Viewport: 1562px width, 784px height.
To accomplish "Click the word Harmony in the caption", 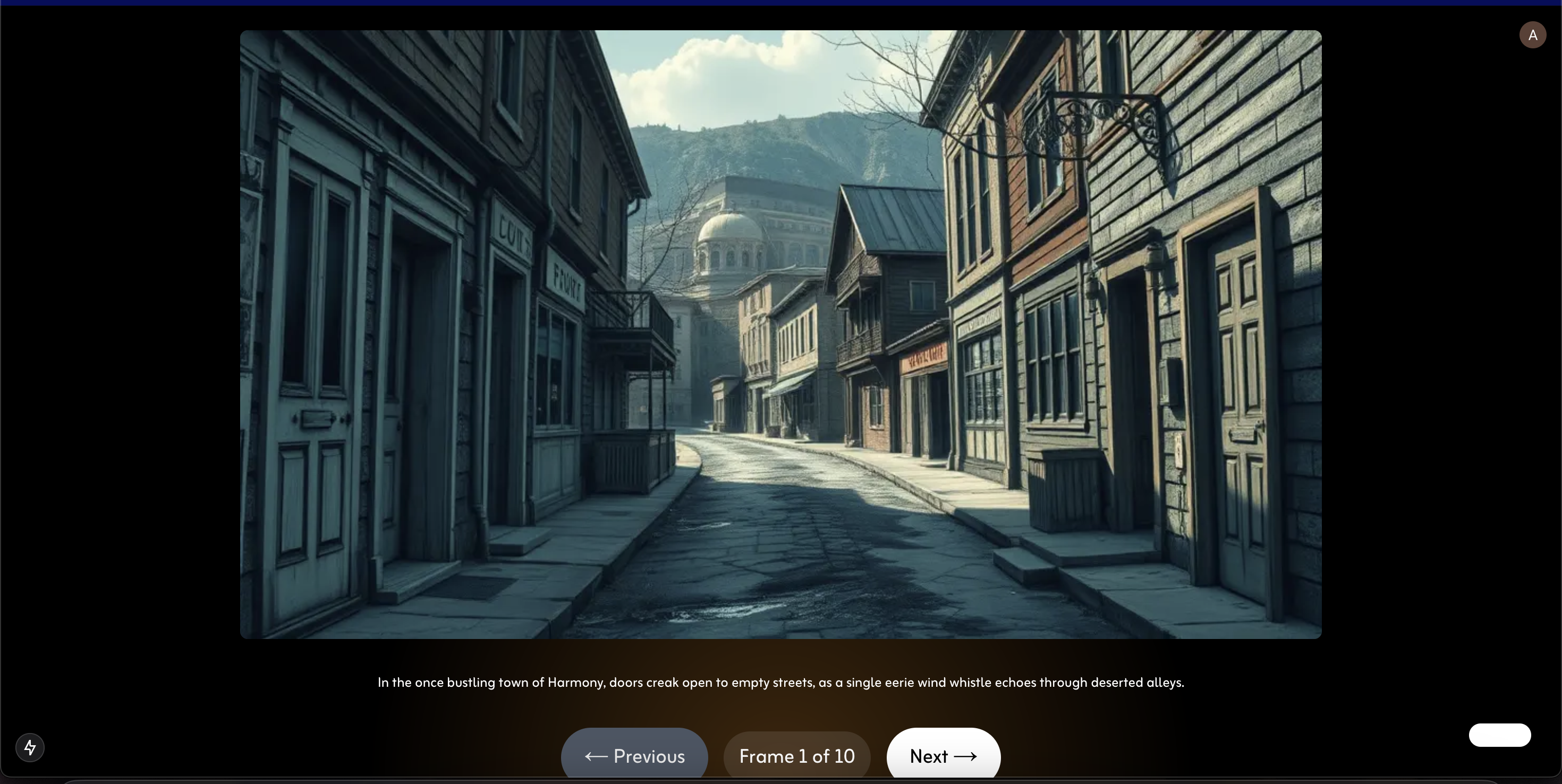I will (x=575, y=682).
